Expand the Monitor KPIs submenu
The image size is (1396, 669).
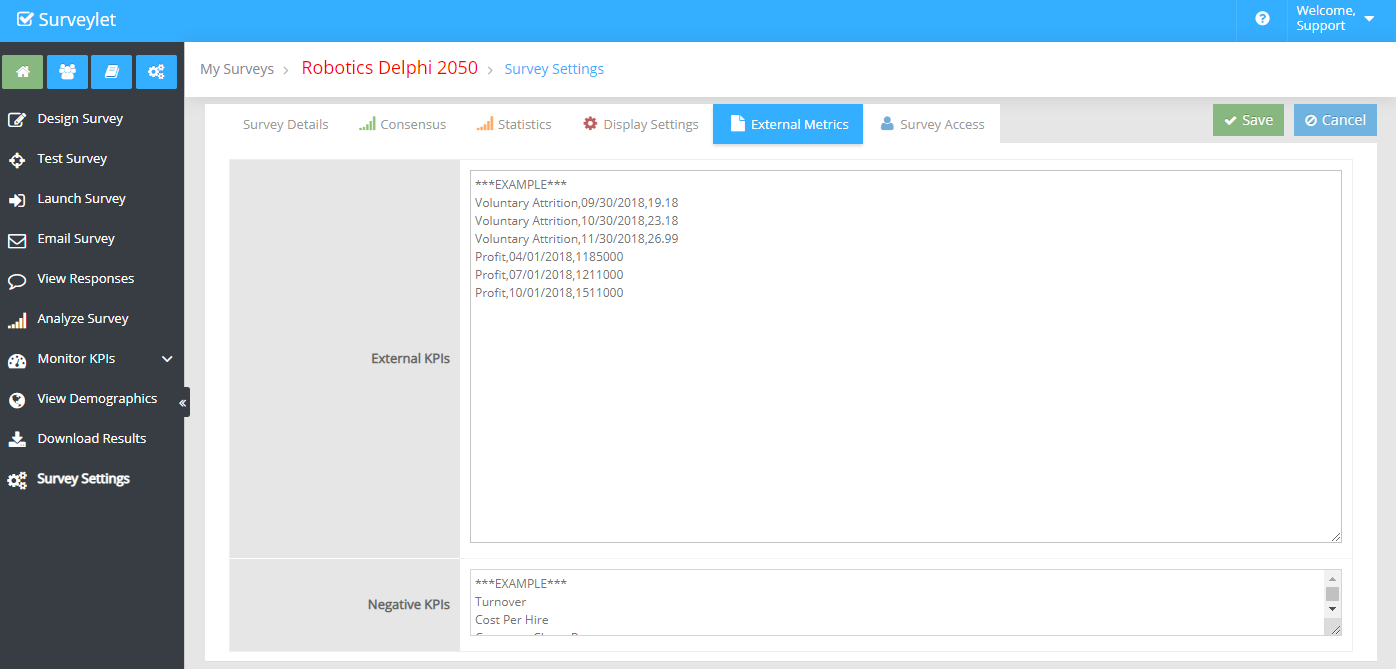point(167,359)
